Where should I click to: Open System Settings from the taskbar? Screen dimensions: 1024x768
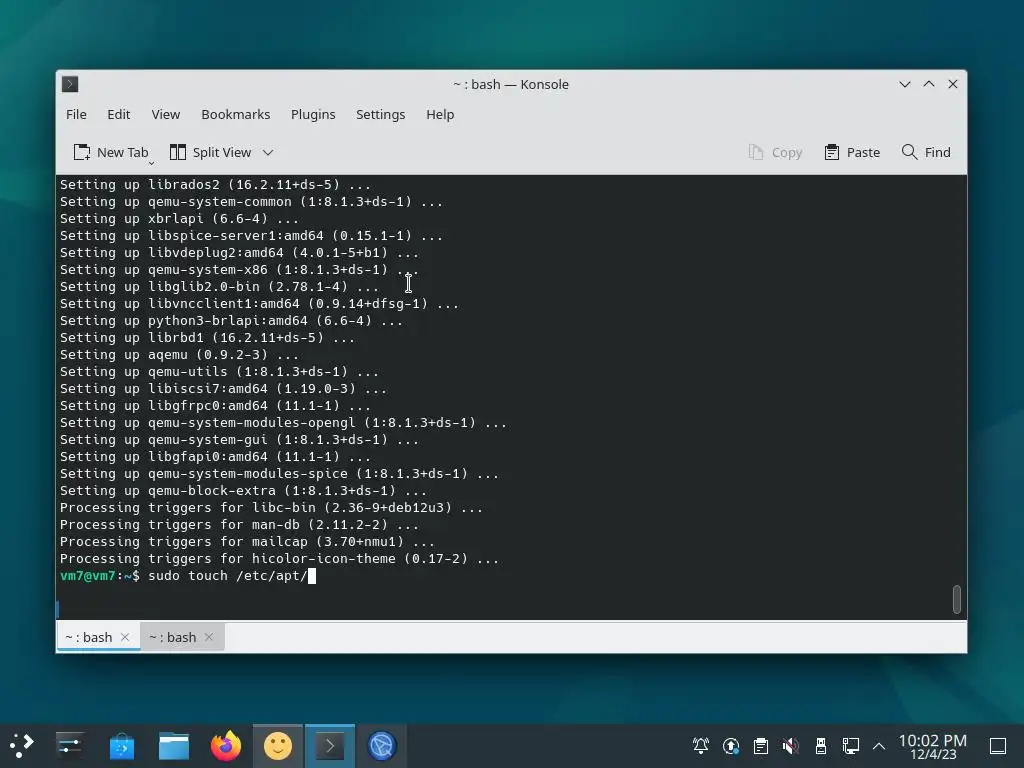(x=69, y=745)
